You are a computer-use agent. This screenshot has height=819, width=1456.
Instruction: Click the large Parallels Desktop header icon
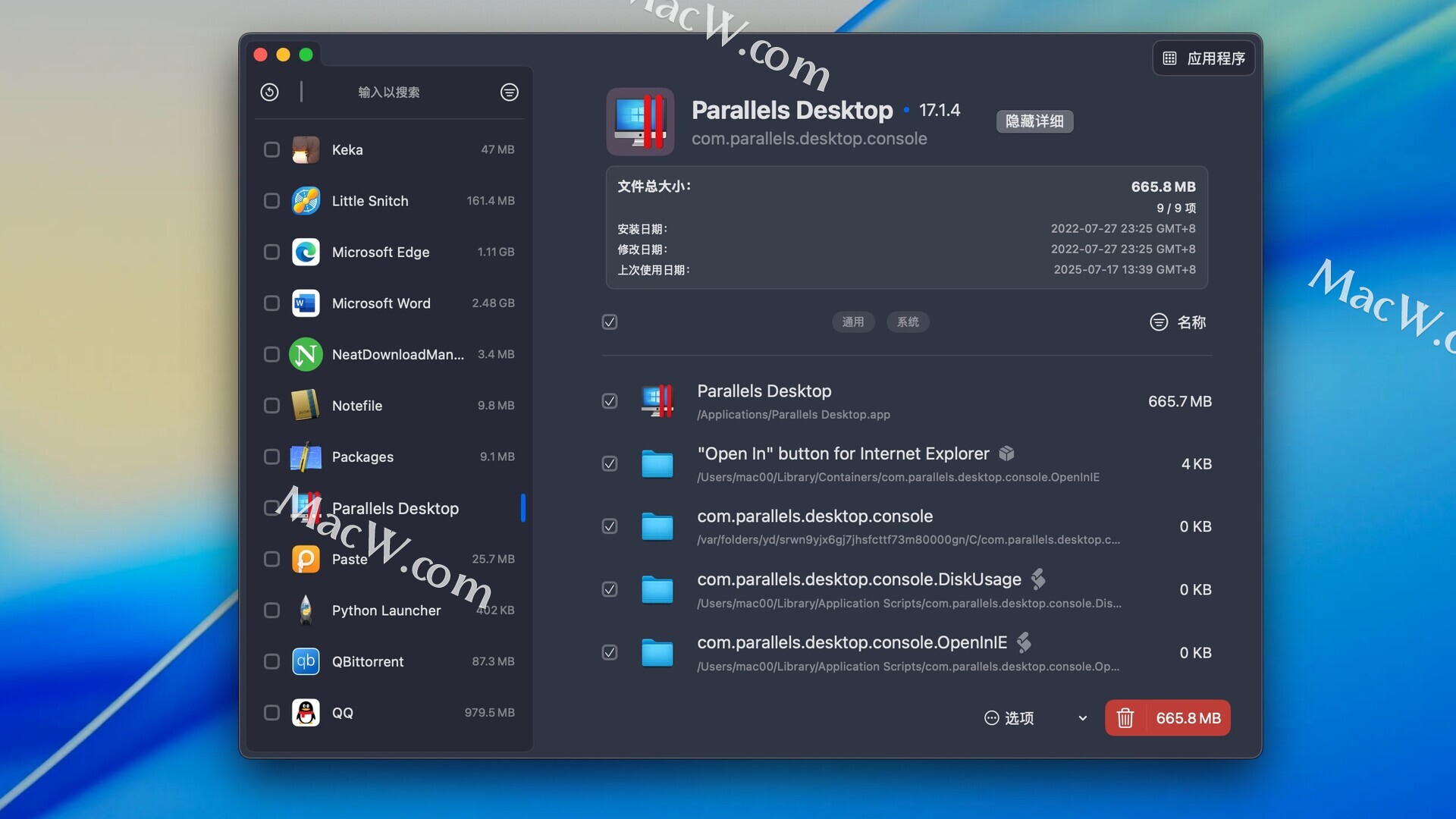click(640, 121)
